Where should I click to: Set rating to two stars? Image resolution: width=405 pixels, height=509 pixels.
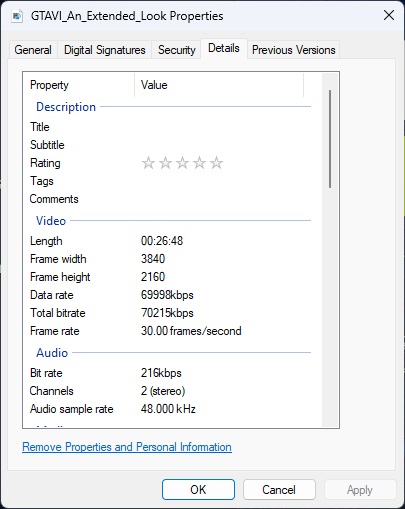click(165, 163)
